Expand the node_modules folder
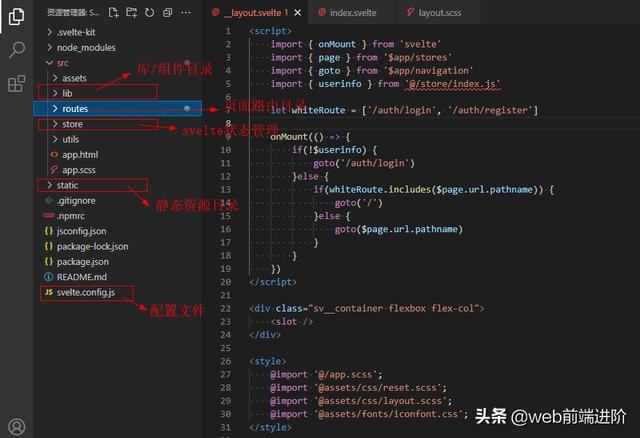Viewport: 640px width, 438px height. point(118,48)
